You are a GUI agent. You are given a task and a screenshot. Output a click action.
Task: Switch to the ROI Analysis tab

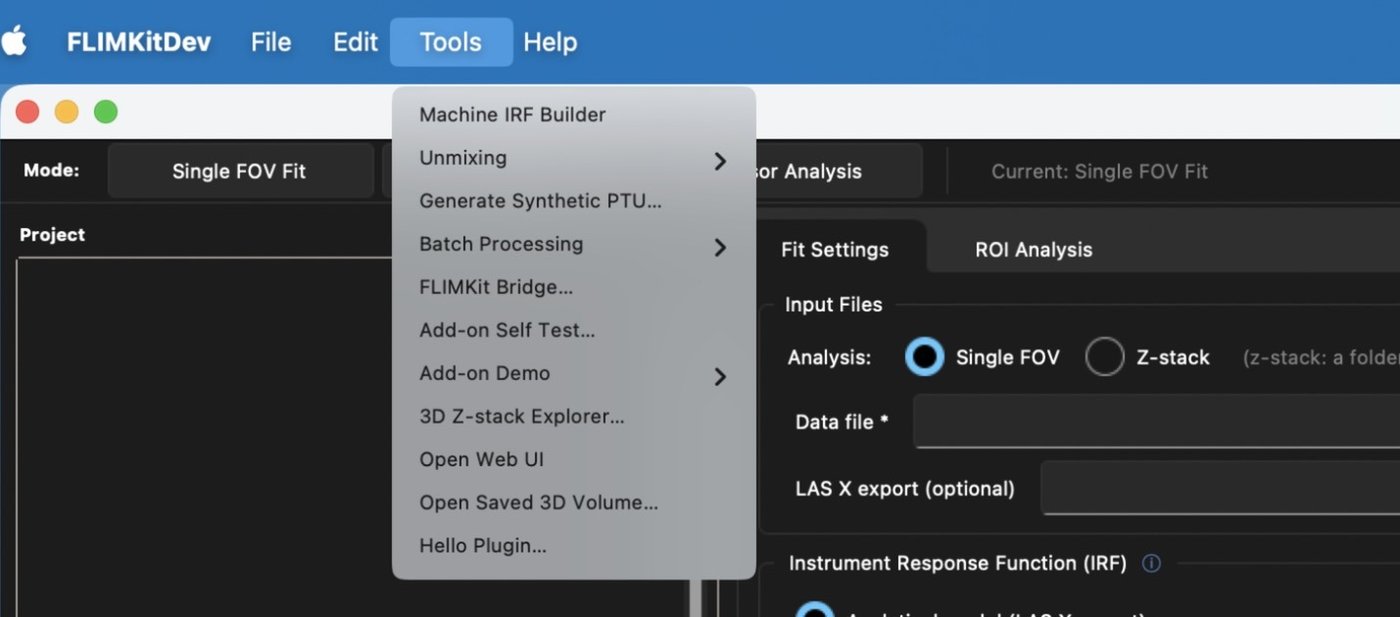1034,250
